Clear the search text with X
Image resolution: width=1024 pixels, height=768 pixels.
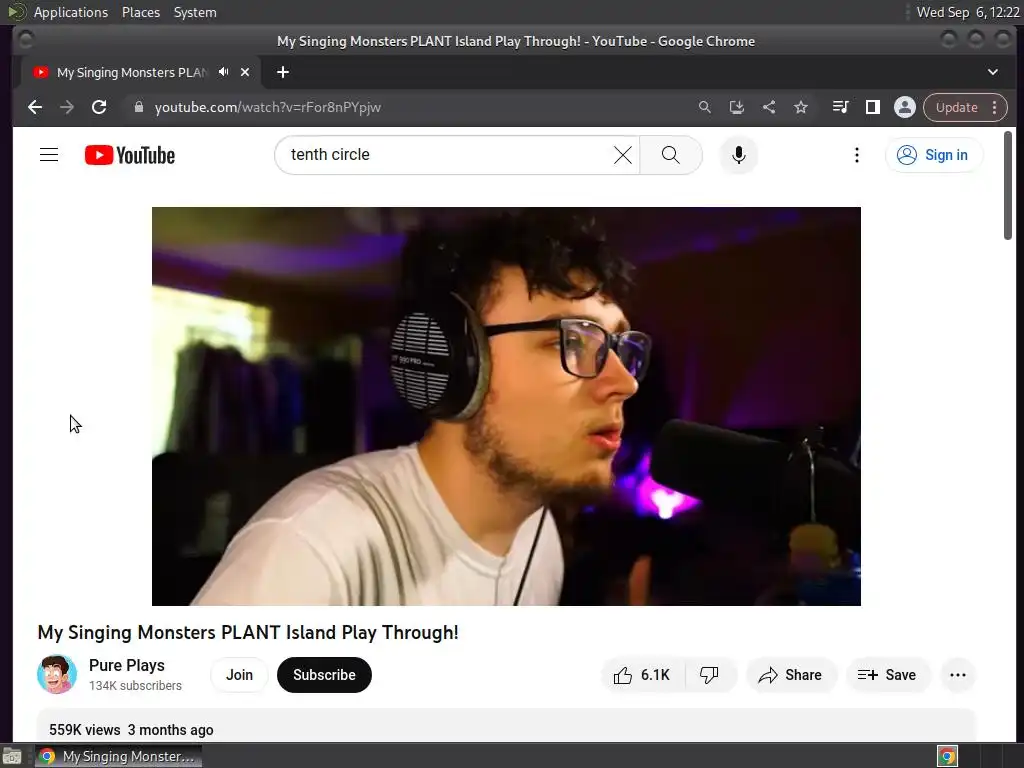[622, 155]
